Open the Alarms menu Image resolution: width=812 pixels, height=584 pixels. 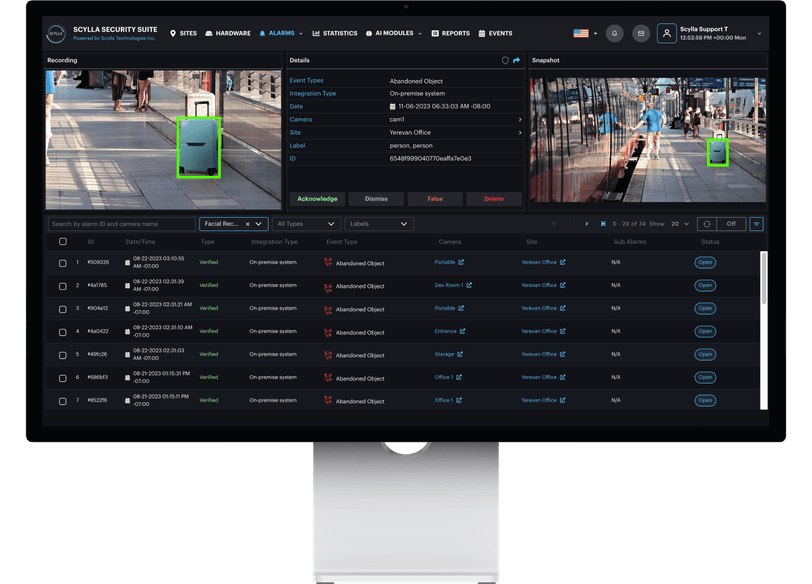pyautogui.click(x=281, y=33)
